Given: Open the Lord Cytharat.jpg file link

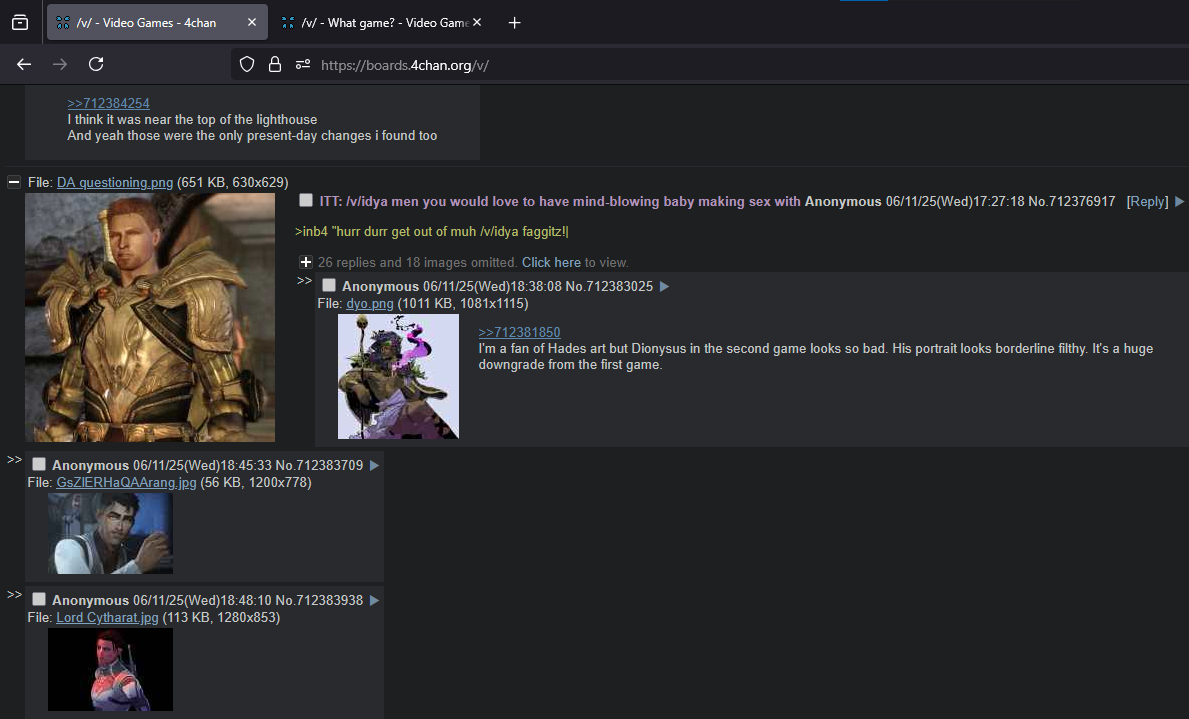Looking at the screenshot, I should [x=107, y=617].
